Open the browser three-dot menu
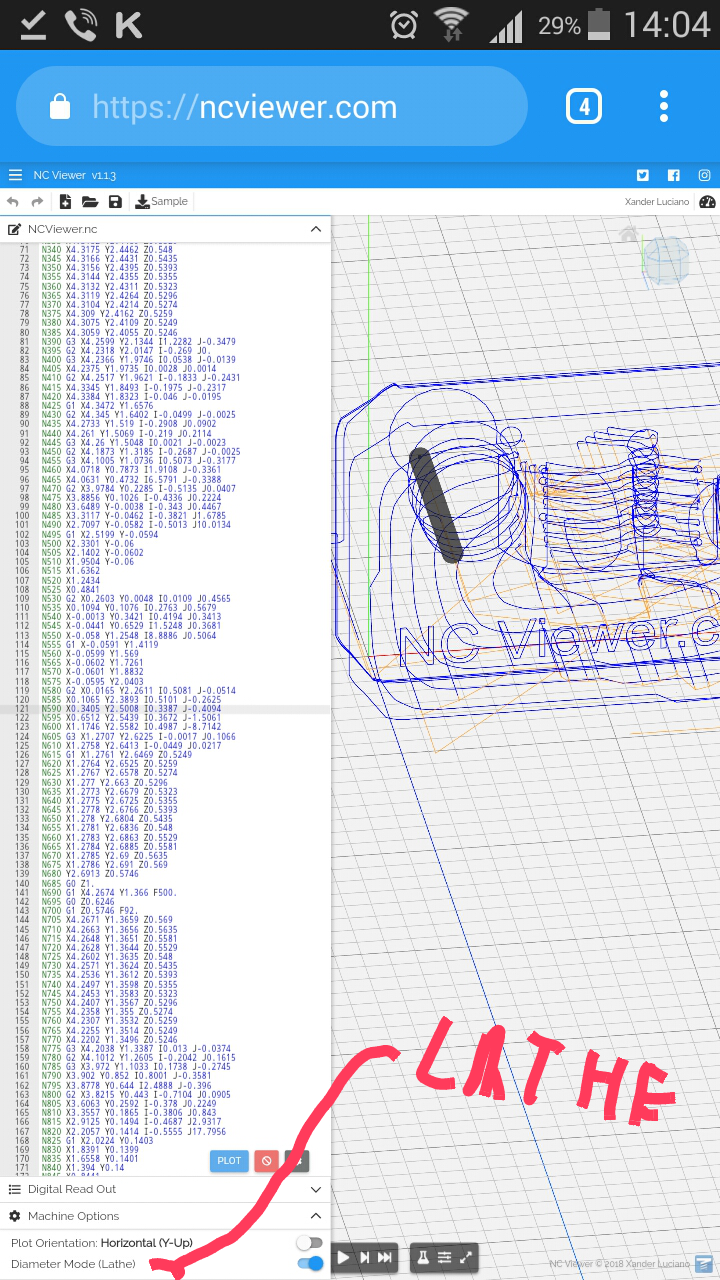 [664, 106]
